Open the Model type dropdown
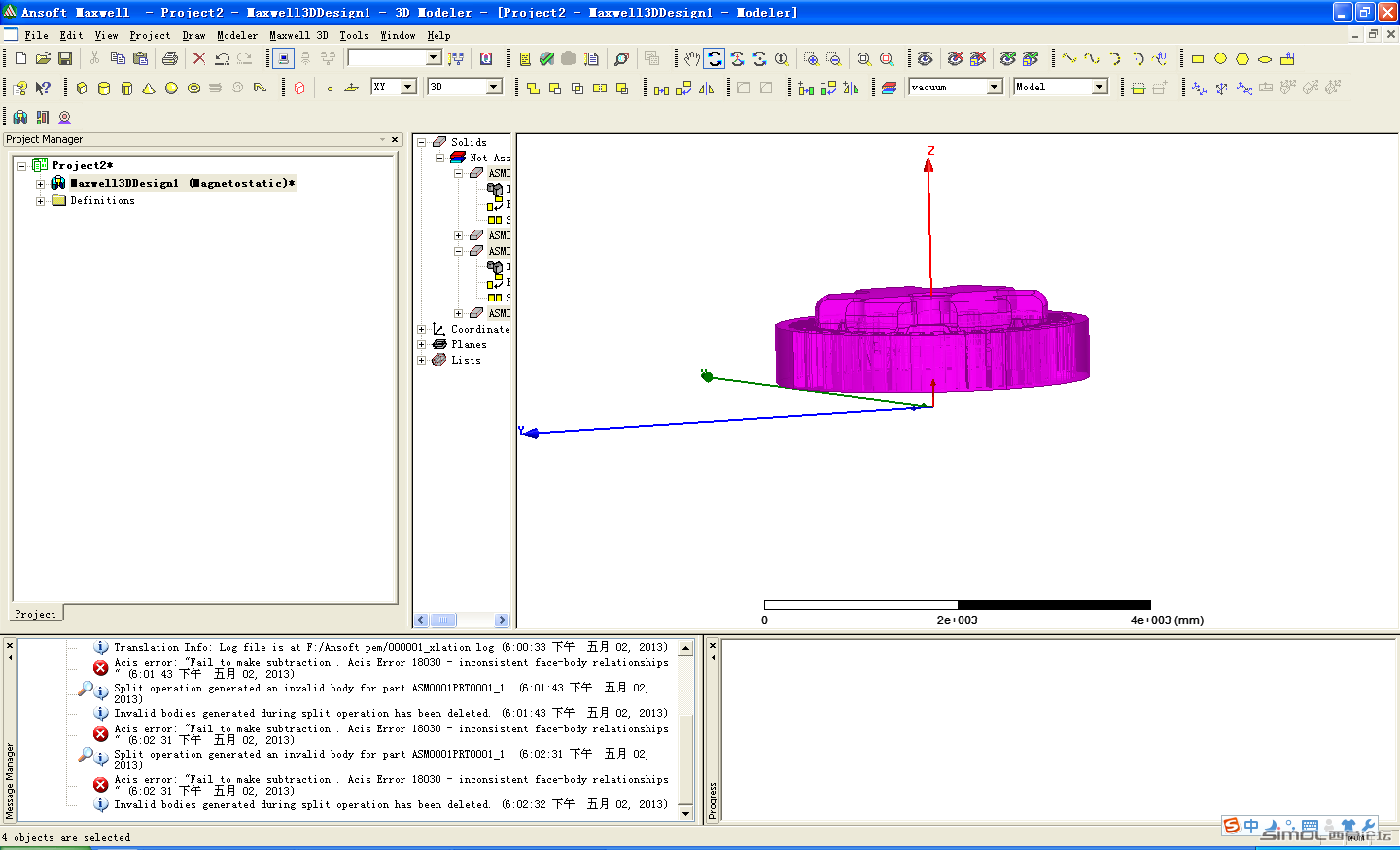 coord(1100,87)
